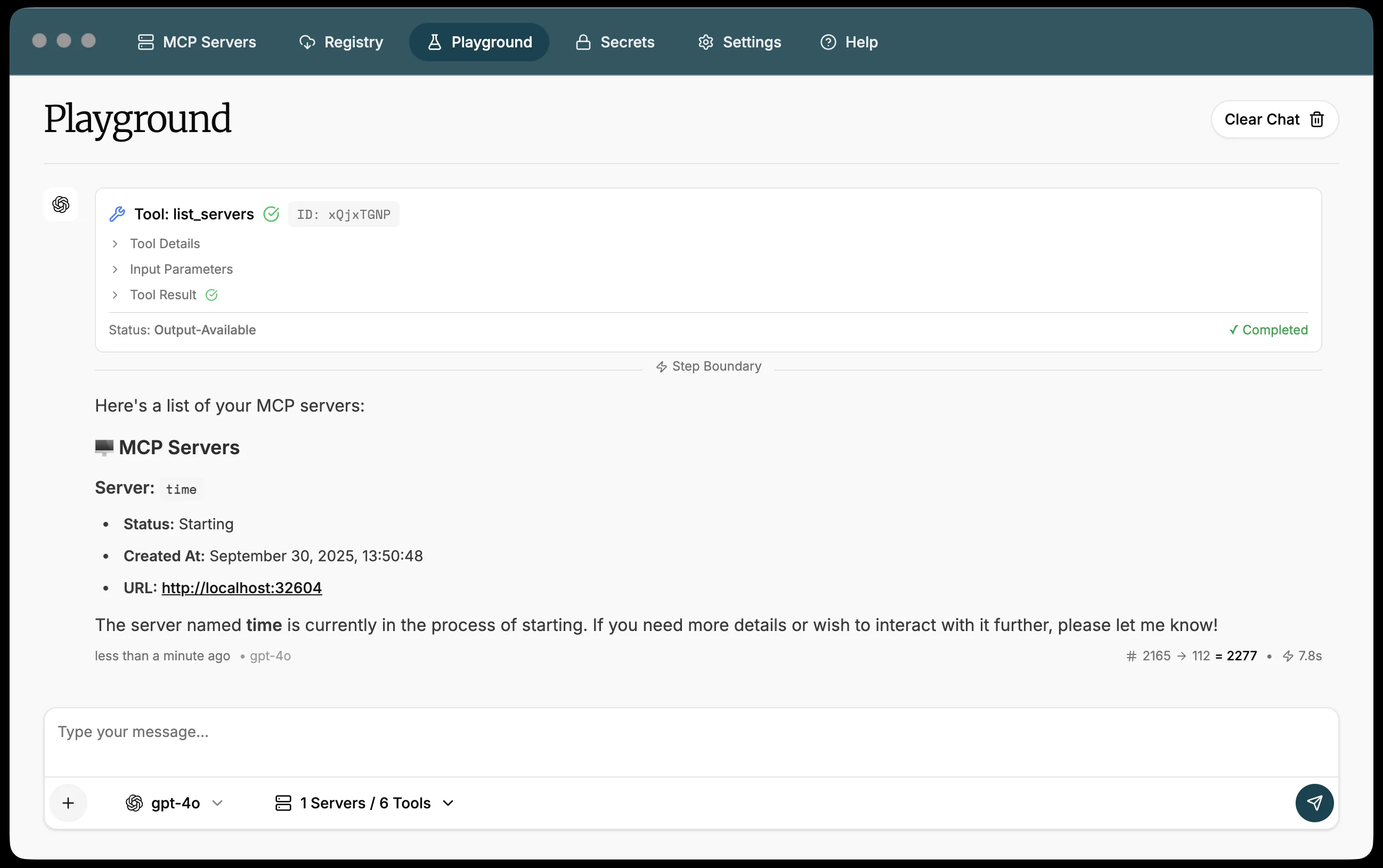Click the green check beside Tool Result

(211, 294)
